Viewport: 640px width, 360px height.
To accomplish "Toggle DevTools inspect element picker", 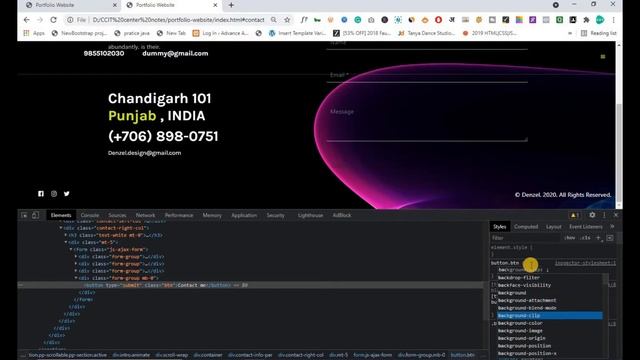I will click(x=24, y=215).
